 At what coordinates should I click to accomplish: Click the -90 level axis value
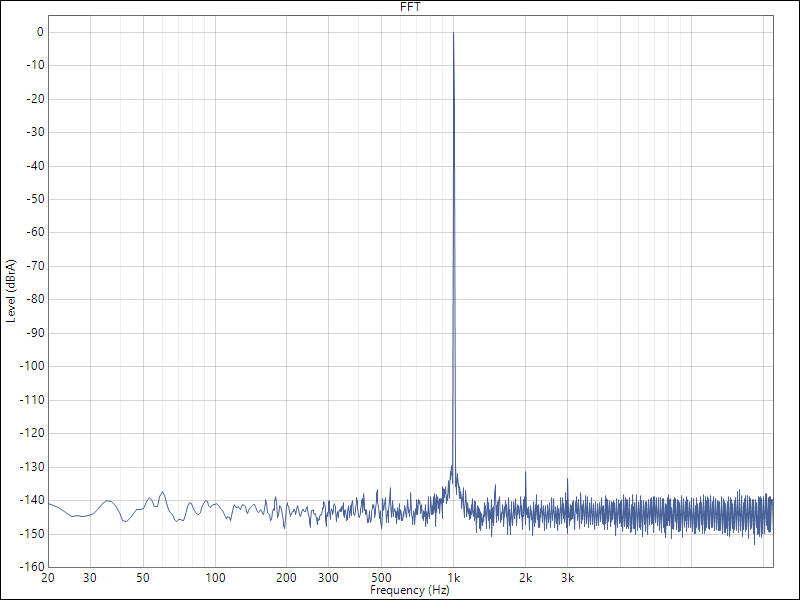coord(35,333)
